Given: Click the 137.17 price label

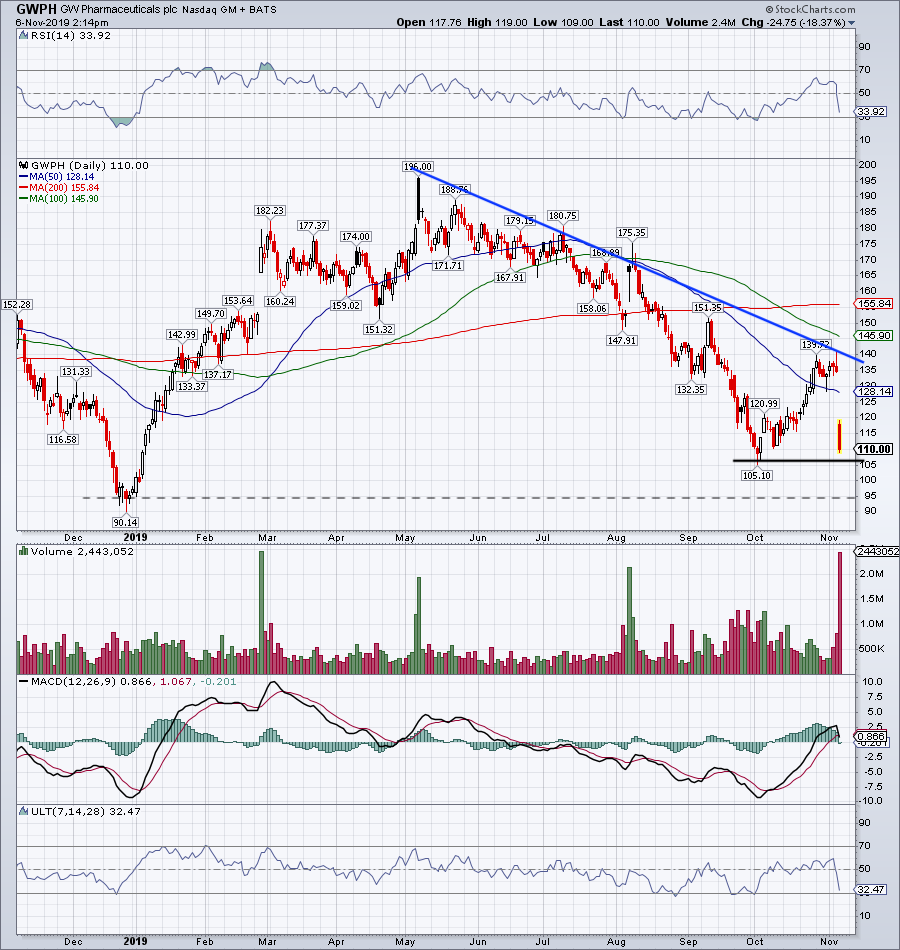Looking at the screenshot, I should click(218, 374).
